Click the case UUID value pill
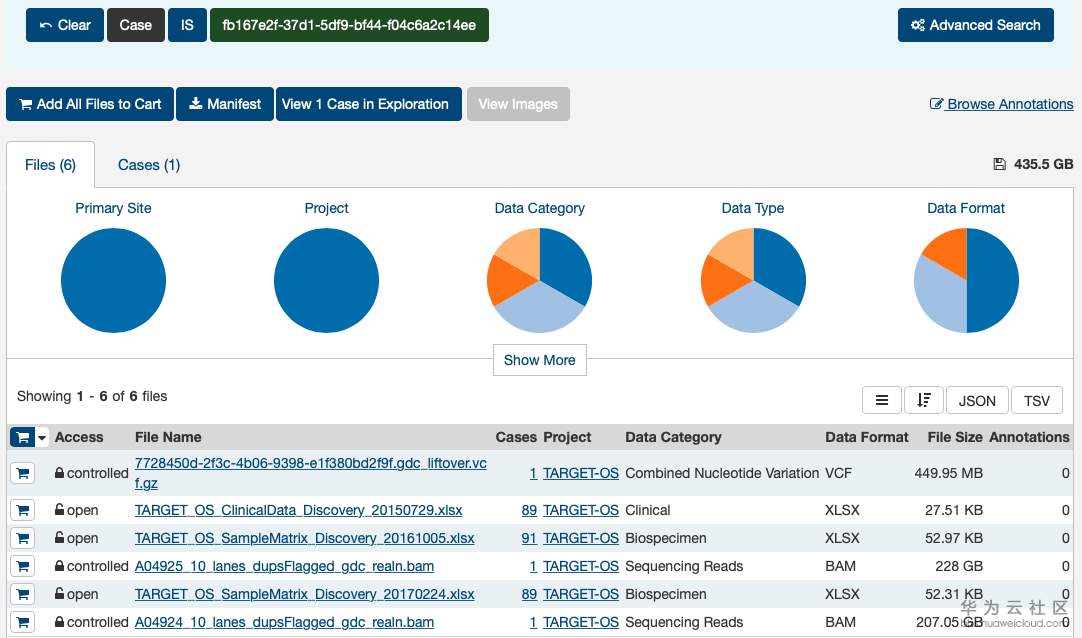Image resolution: width=1082 pixels, height=638 pixels. [x=349, y=25]
